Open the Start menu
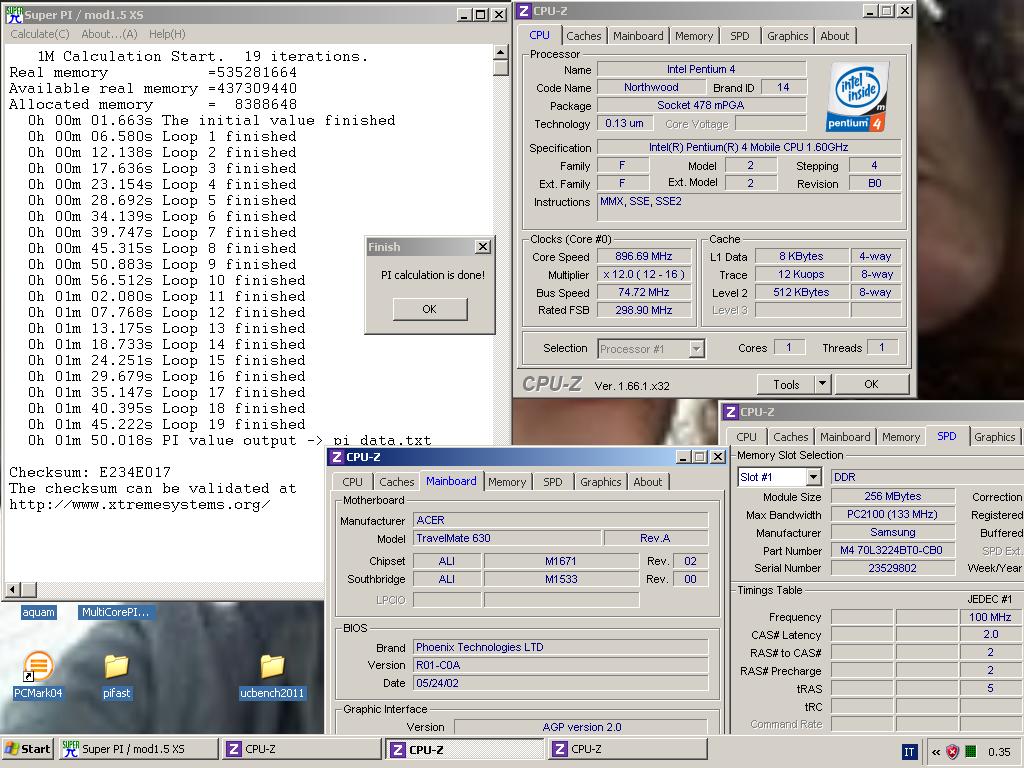Image resolution: width=1024 pixels, height=768 pixels. tap(27, 749)
